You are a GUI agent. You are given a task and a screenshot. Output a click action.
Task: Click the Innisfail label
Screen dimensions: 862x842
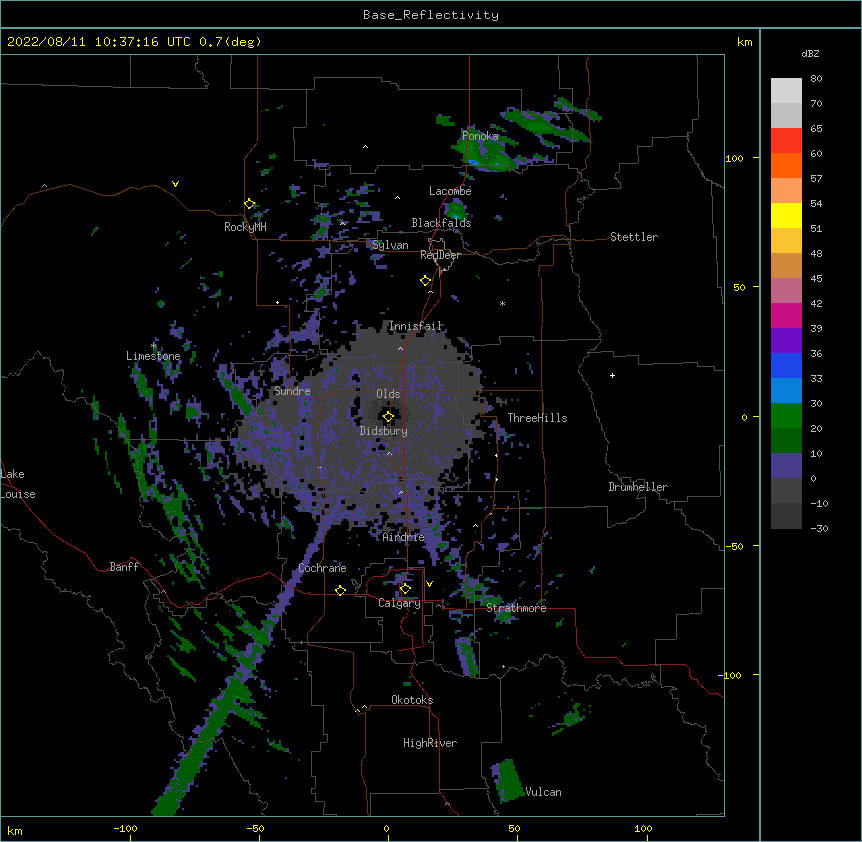(x=415, y=326)
